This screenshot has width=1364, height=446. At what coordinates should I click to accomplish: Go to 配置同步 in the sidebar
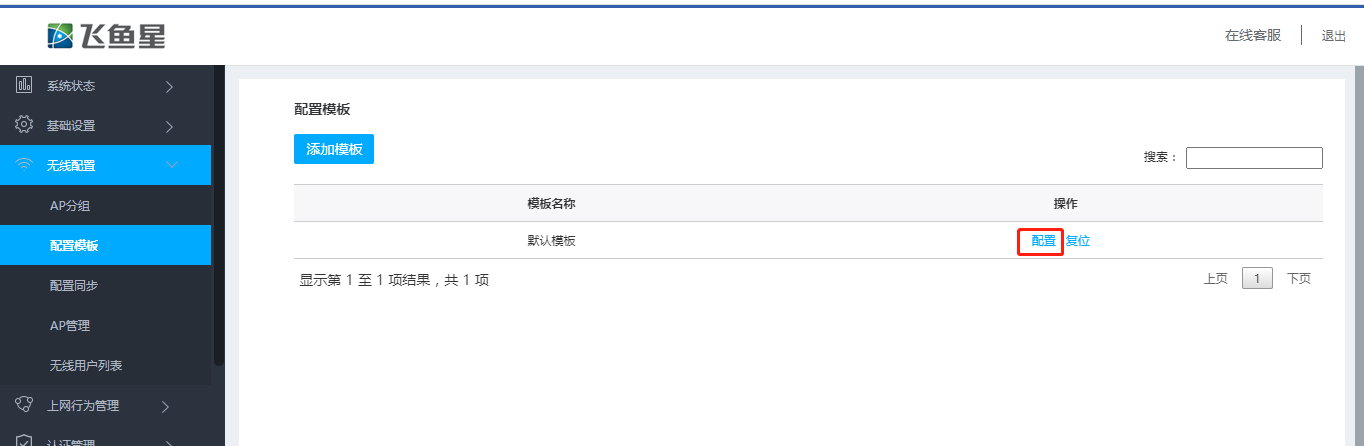click(74, 286)
